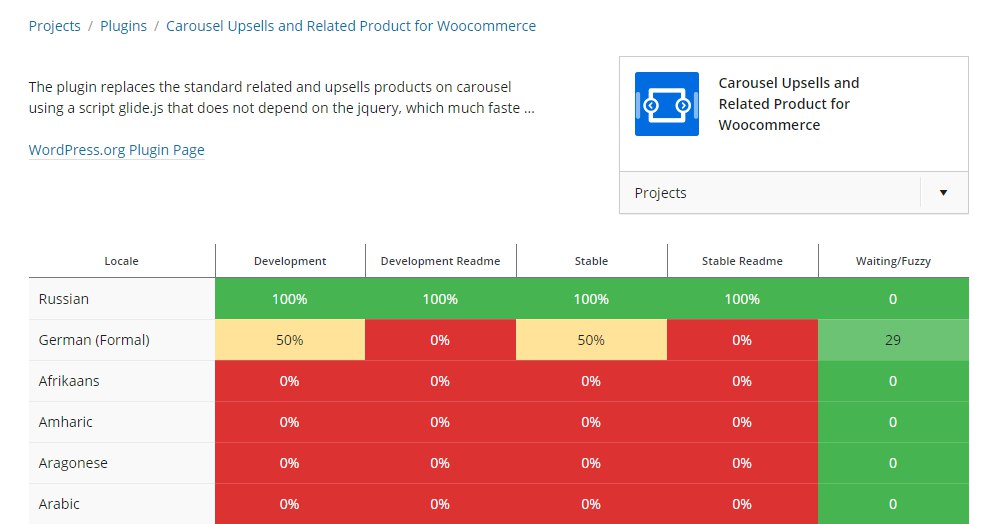The height and width of the screenshot is (524, 996).
Task: Open Russian Stable 100% cell
Action: pos(591,299)
